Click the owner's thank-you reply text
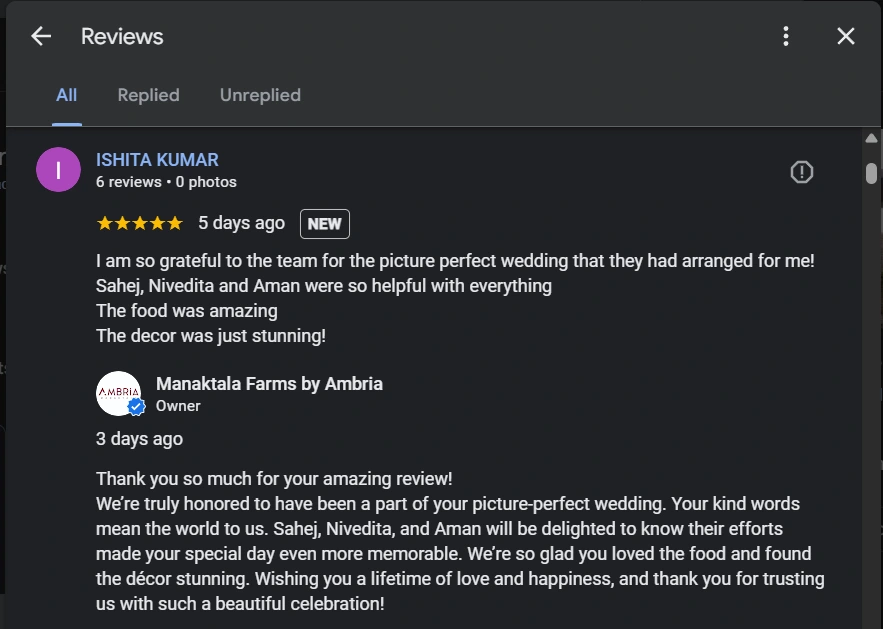Screen dimensions: 883x629 coord(460,541)
